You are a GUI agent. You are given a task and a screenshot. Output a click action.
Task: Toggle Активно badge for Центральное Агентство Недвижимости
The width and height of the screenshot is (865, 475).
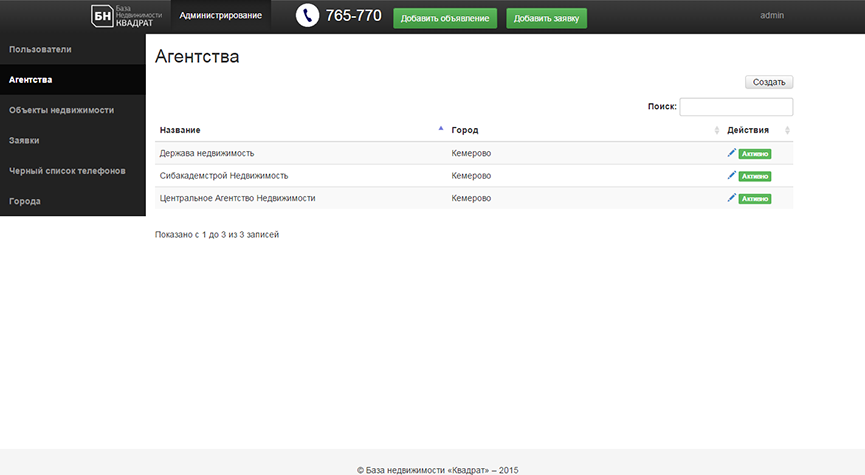(755, 199)
